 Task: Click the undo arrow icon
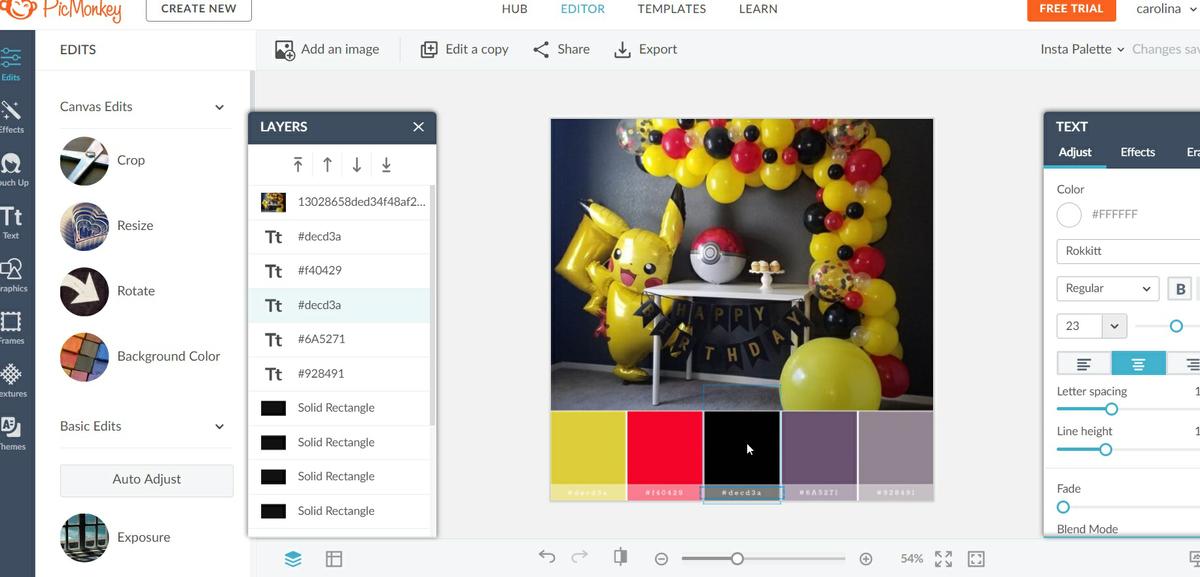546,558
